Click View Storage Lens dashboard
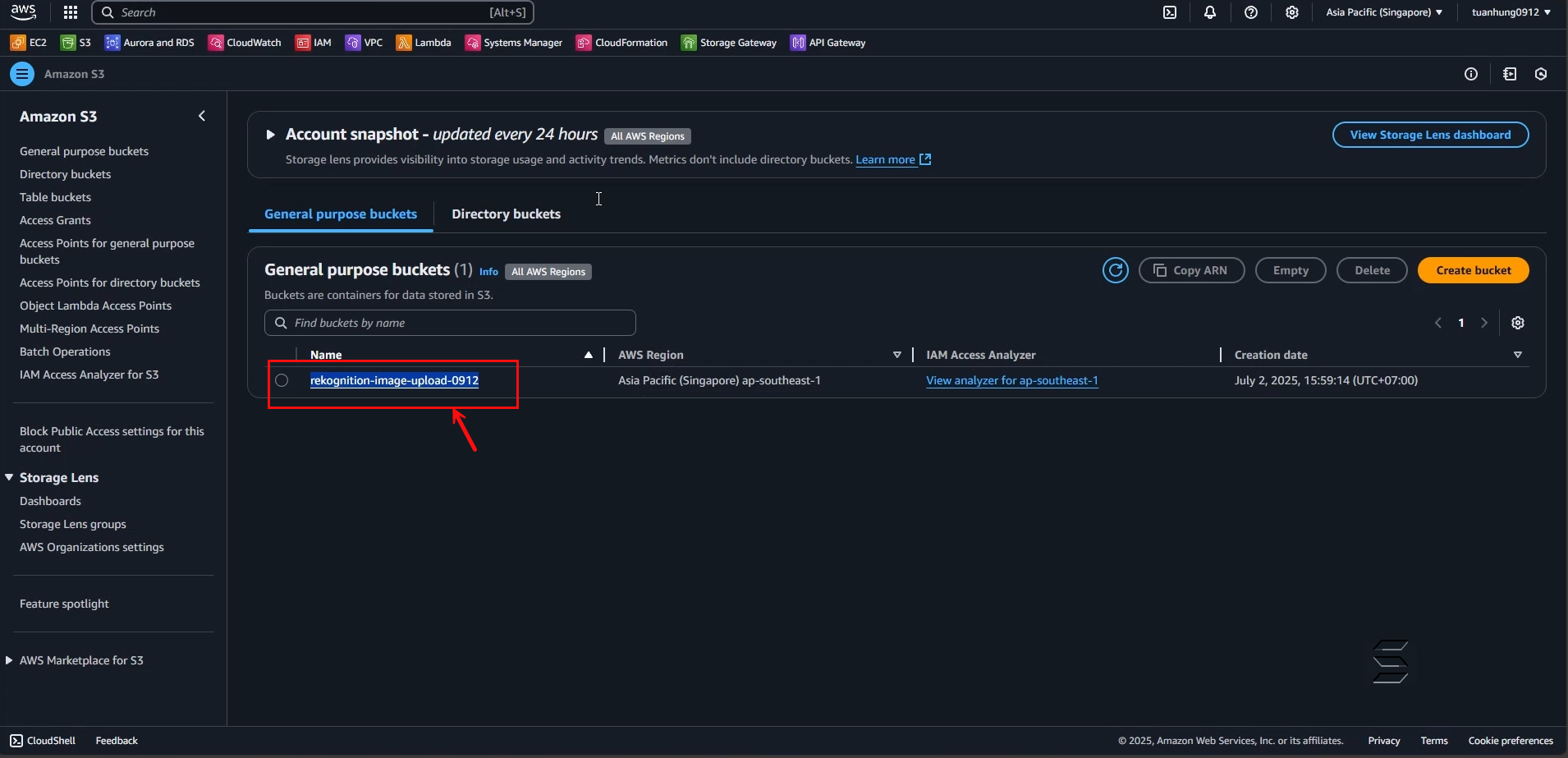The width and height of the screenshot is (1568, 758). coord(1430,135)
